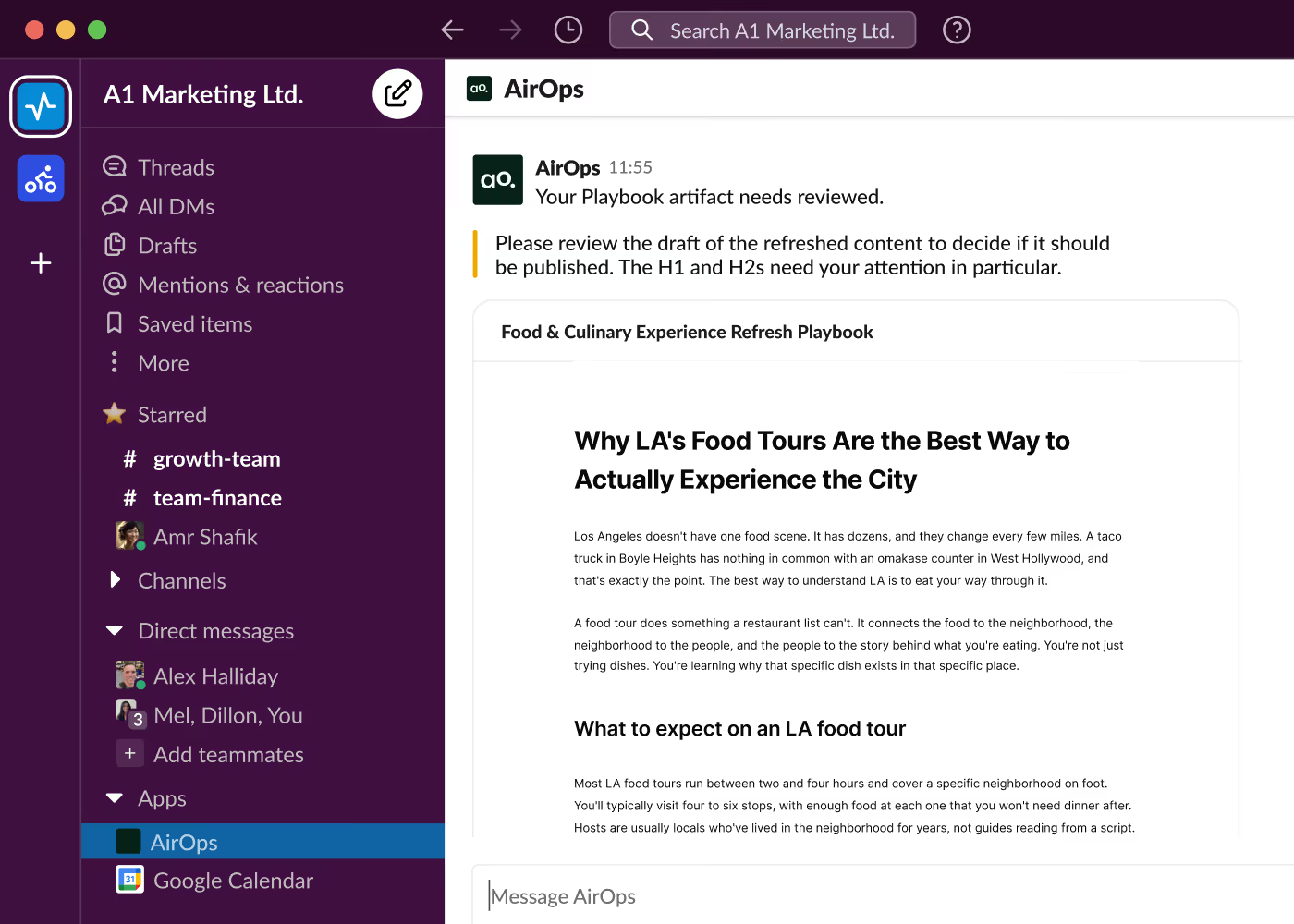Image resolution: width=1294 pixels, height=924 pixels.
Task: Click the group DM avatar with badge 3
Action: [130, 714]
